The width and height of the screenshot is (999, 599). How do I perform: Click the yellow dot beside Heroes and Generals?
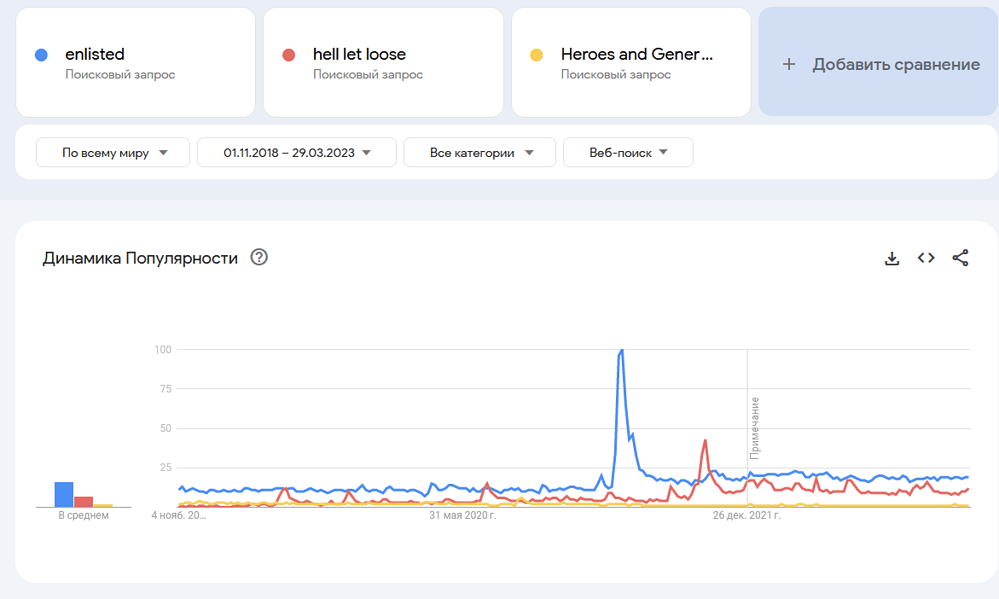[x=537, y=55]
